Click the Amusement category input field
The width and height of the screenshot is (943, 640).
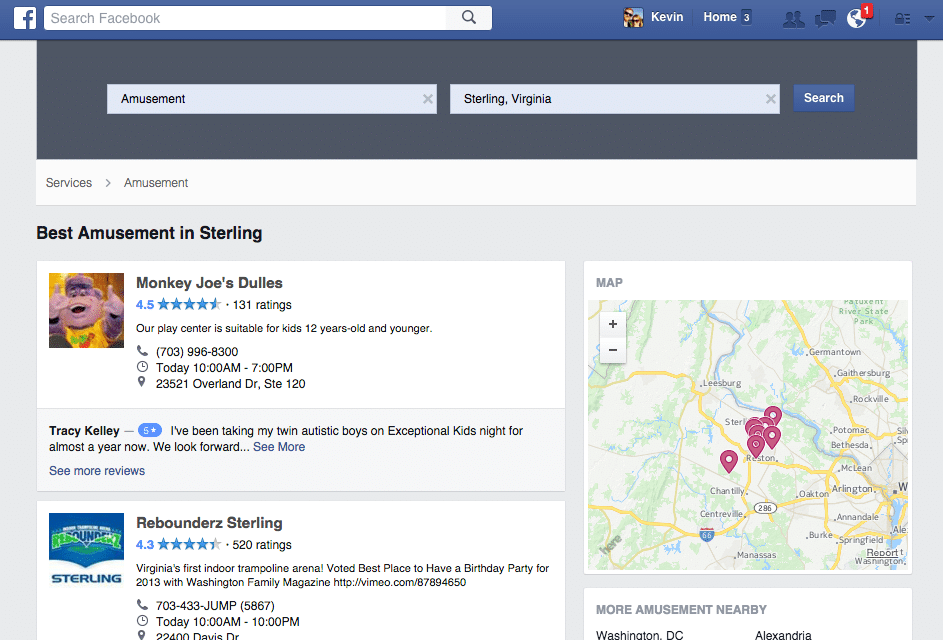[x=272, y=99]
